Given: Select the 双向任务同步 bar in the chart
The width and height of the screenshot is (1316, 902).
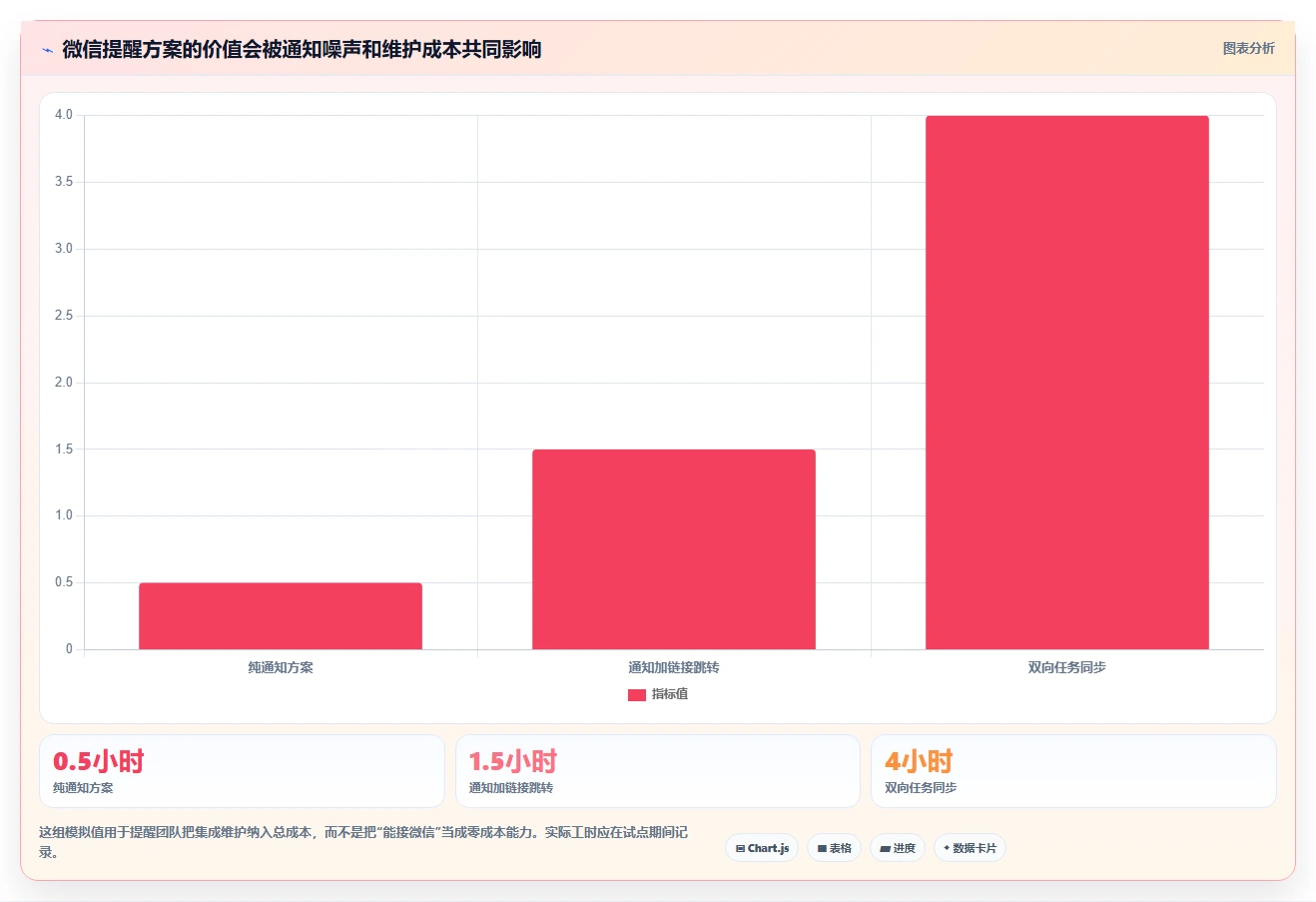Looking at the screenshot, I should [1067, 383].
